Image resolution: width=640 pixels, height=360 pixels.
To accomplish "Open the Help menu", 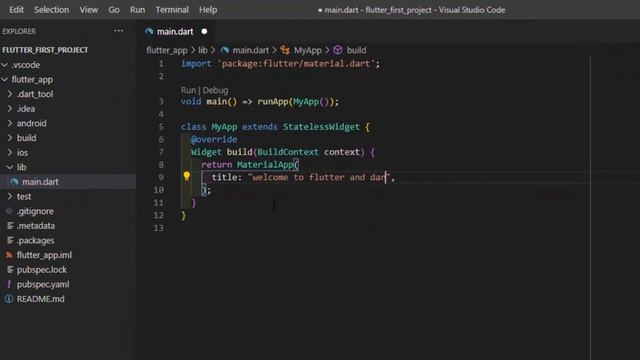I will [208, 10].
